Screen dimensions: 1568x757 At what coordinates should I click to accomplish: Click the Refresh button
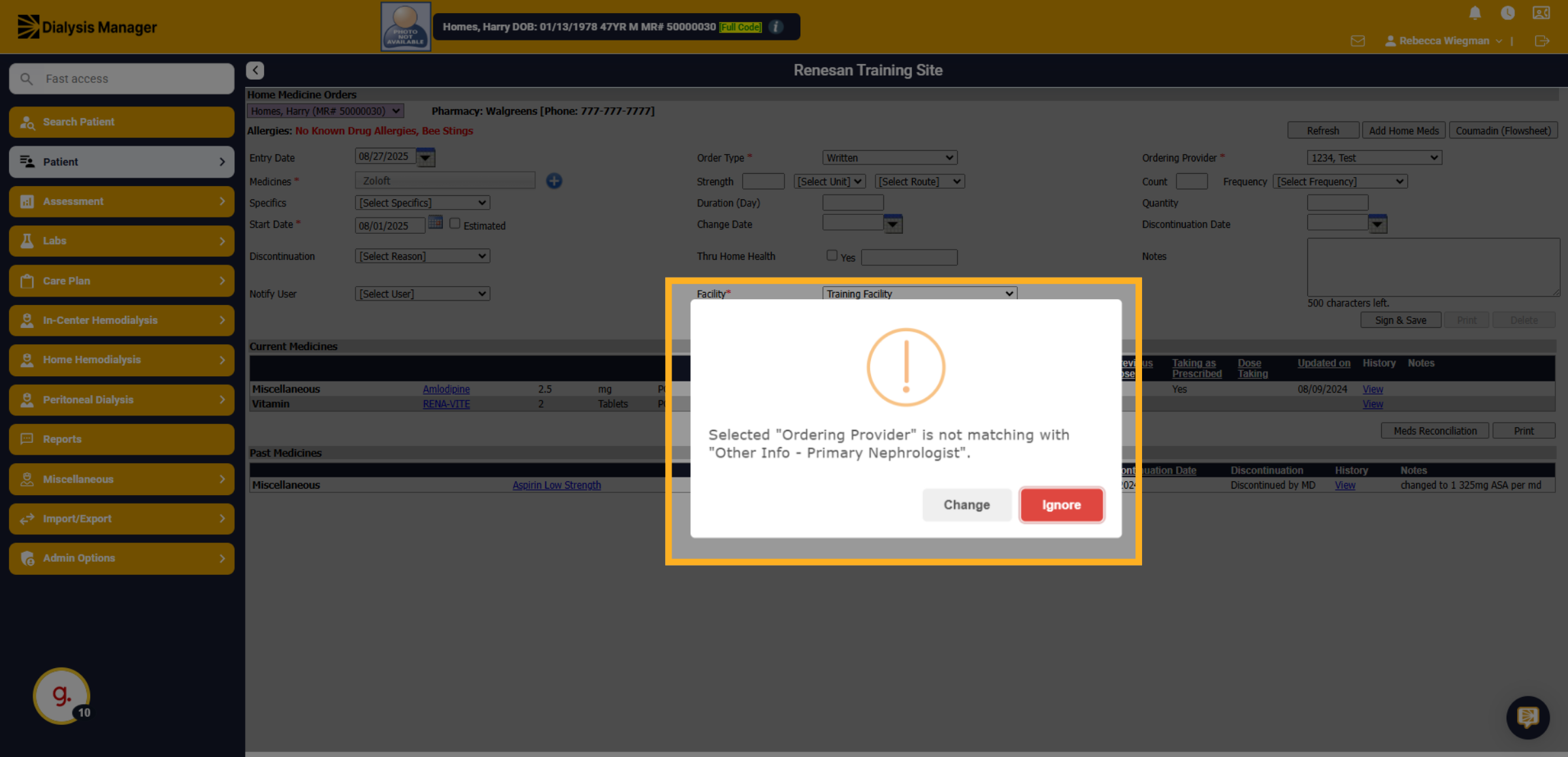(1323, 131)
